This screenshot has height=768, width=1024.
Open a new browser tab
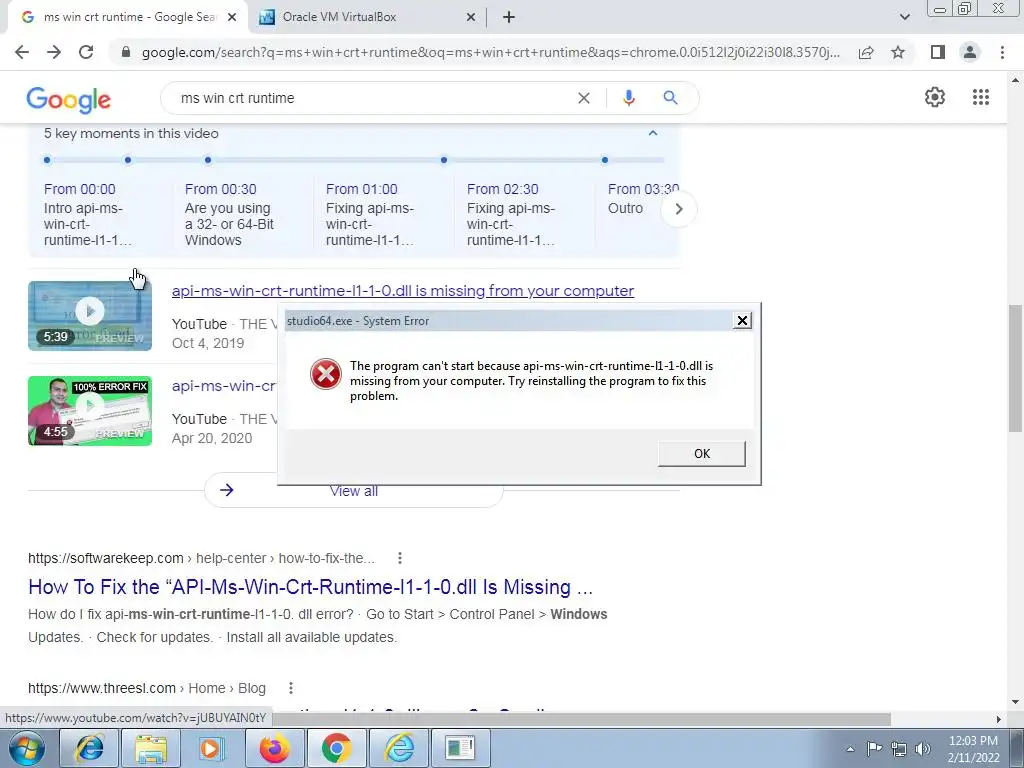tap(509, 18)
